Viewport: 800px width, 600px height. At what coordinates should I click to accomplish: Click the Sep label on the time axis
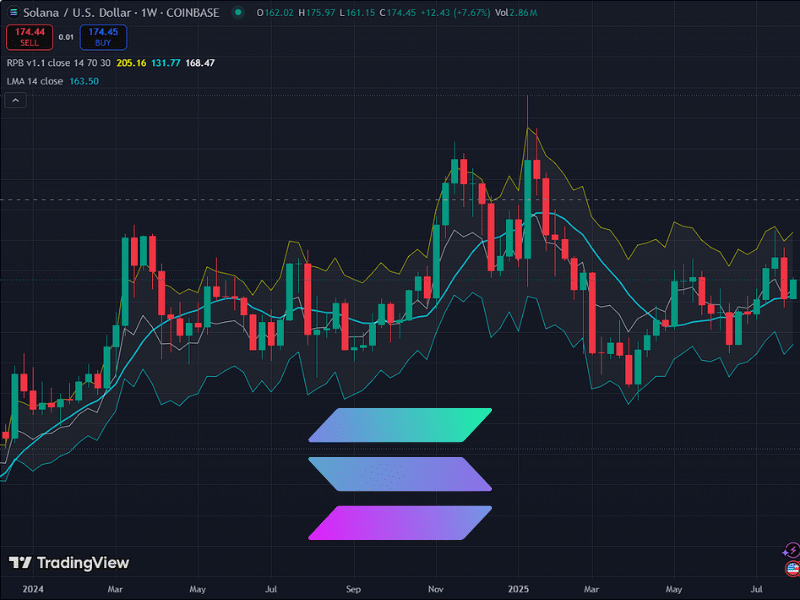pos(353,589)
